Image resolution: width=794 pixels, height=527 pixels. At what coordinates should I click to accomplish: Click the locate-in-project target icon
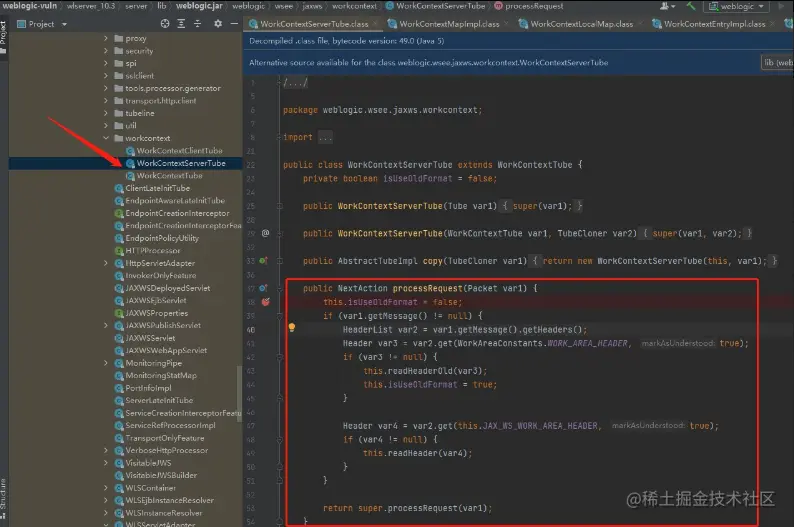click(165, 24)
